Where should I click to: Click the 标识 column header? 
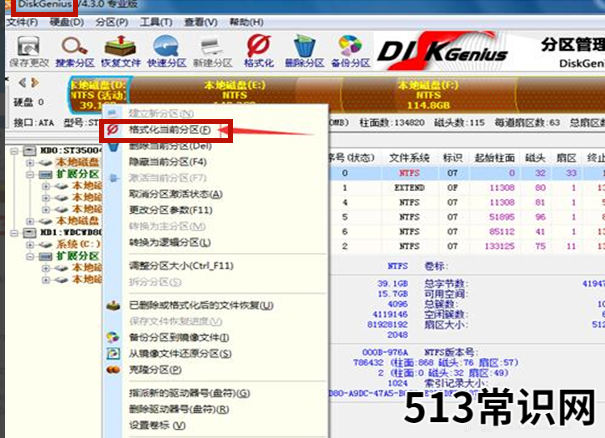(x=453, y=158)
